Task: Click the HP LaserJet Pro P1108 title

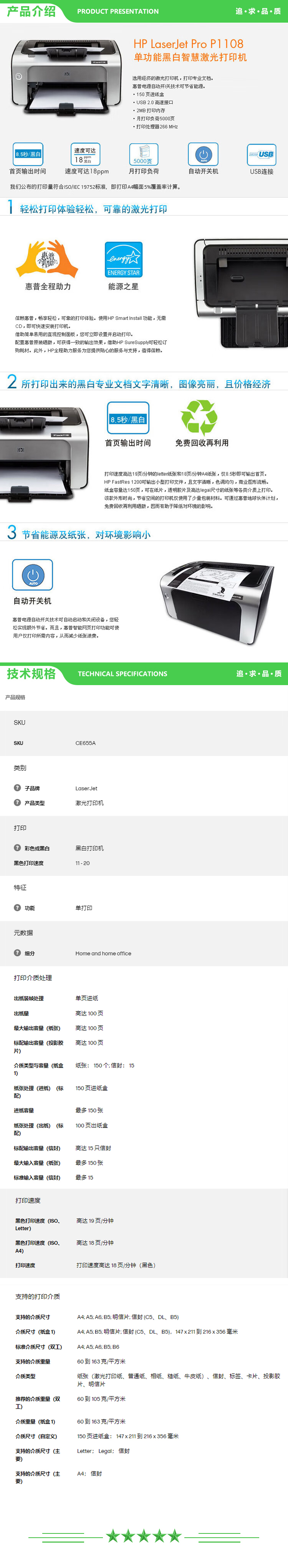Action: (188, 44)
